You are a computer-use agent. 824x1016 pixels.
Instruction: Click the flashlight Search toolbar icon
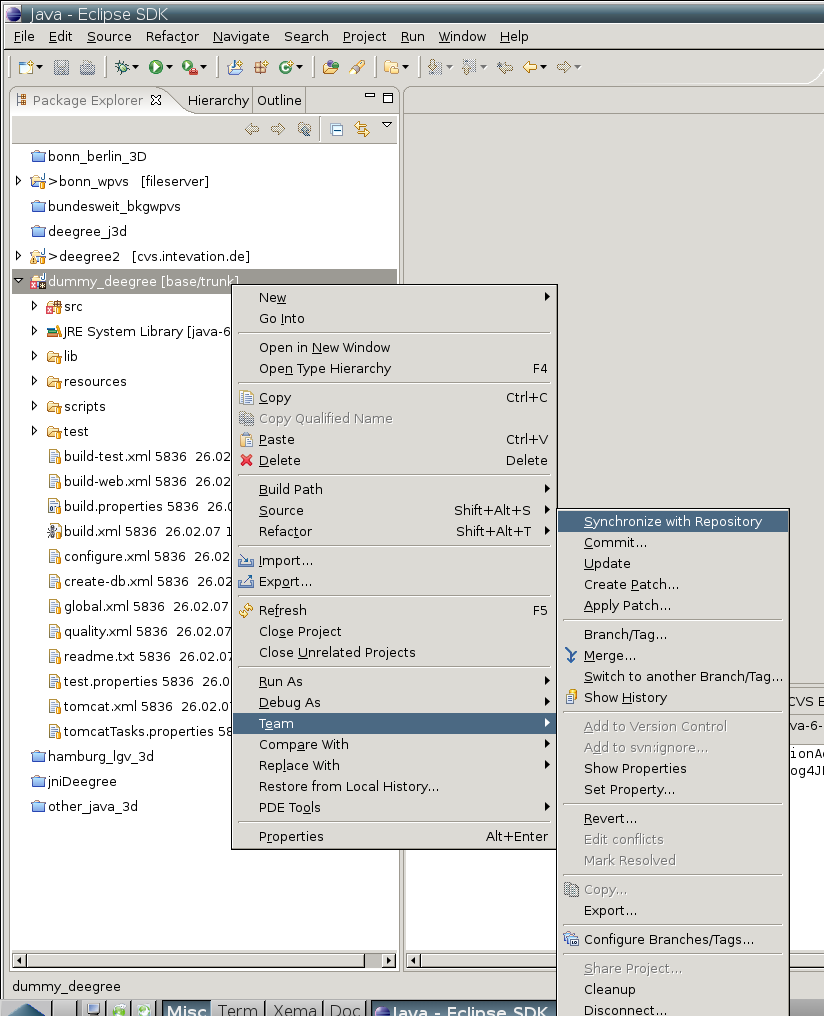tap(357, 67)
